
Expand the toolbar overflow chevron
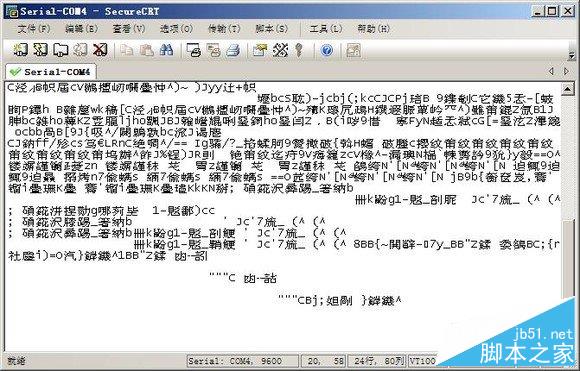(572, 55)
